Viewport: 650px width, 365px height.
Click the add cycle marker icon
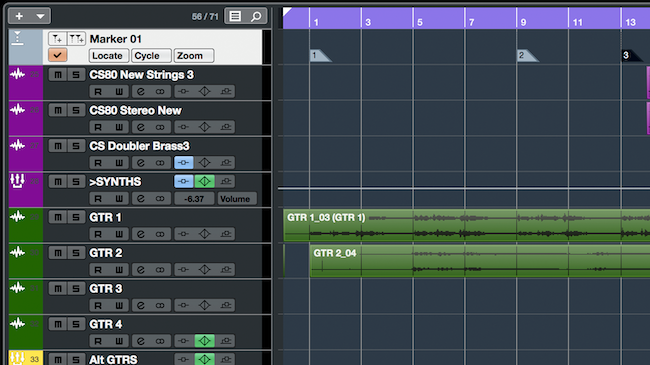76,39
